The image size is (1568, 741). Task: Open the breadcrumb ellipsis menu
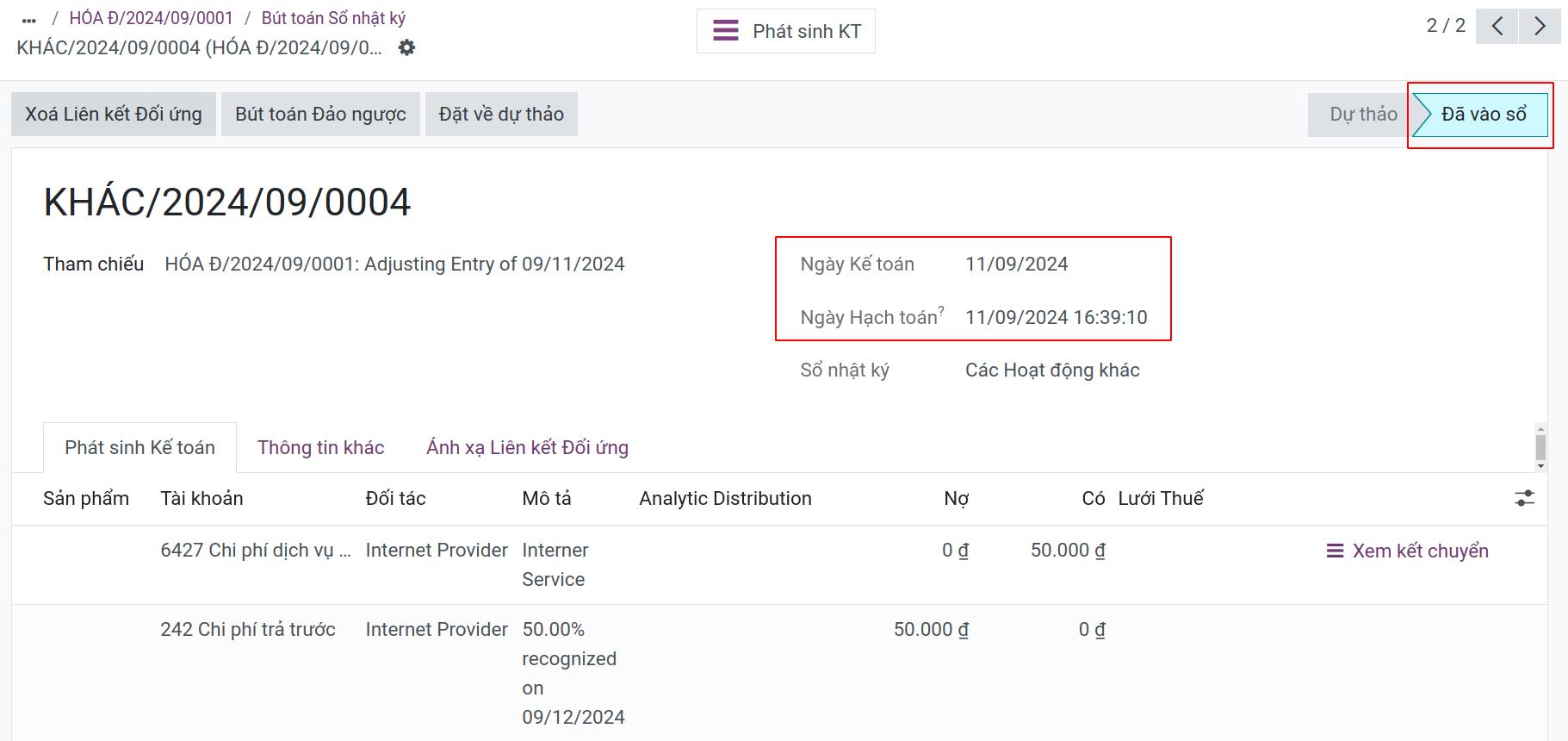29,19
